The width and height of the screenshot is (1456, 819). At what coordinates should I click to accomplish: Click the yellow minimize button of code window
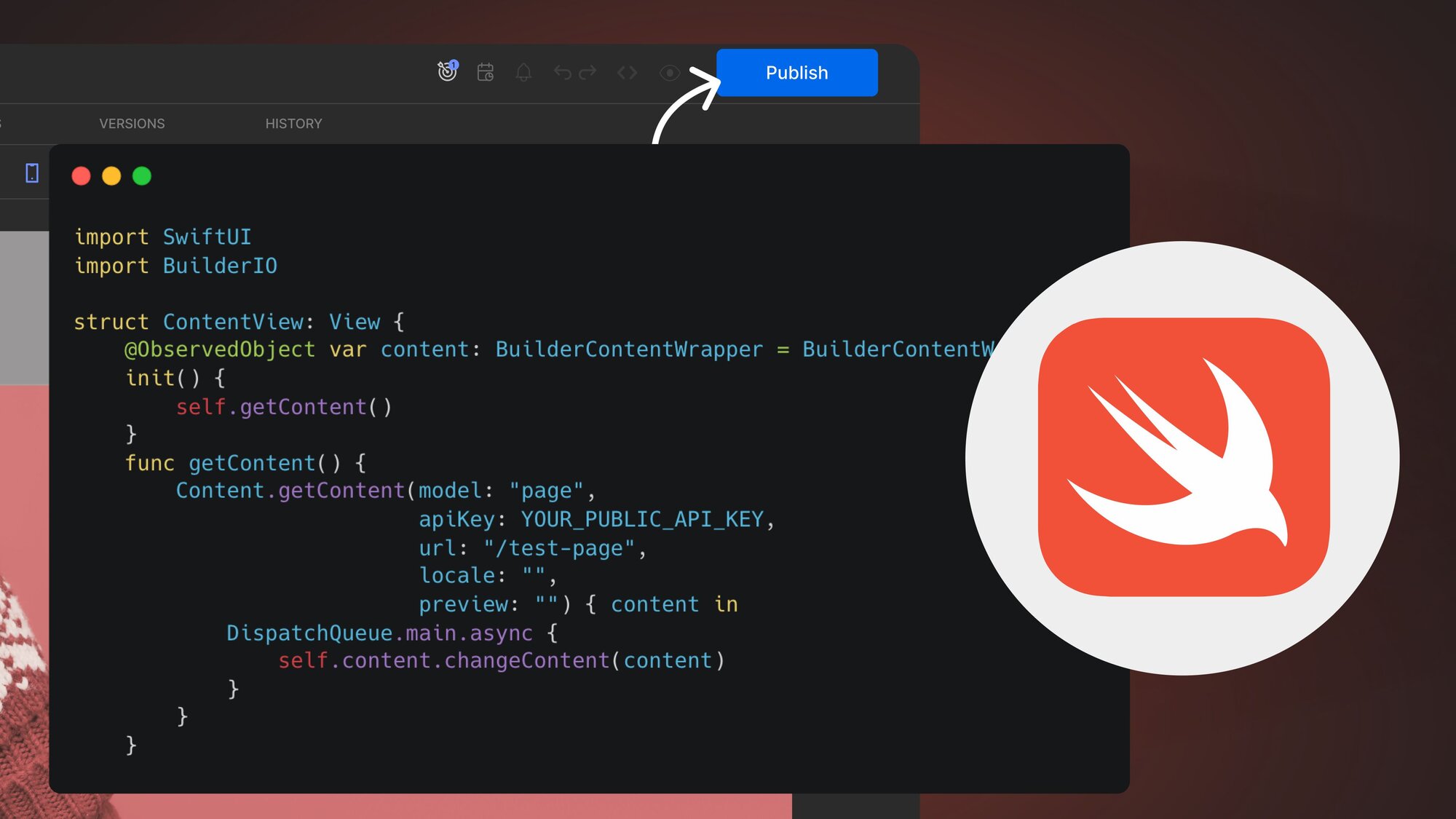[x=111, y=176]
